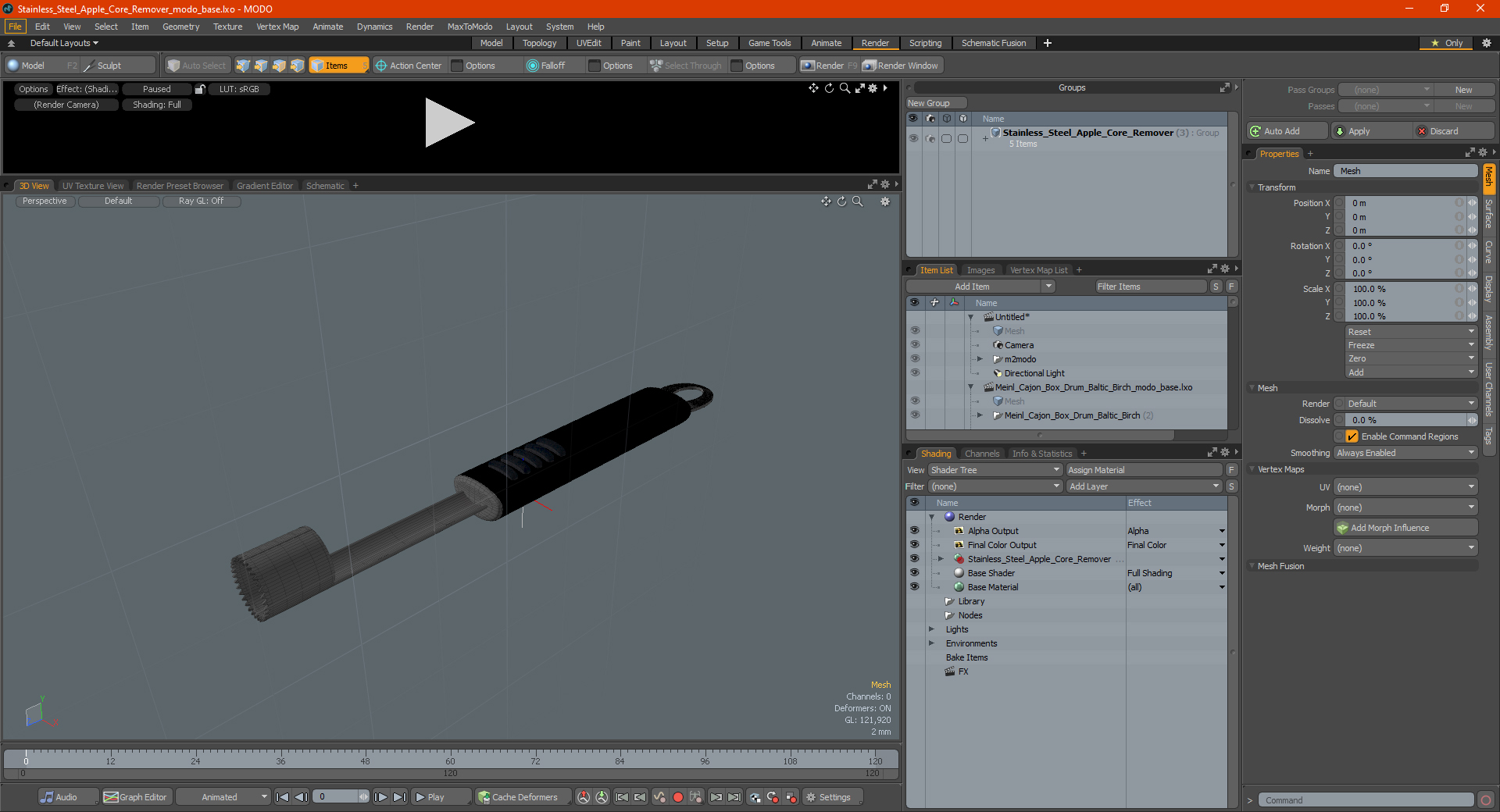Click the lock icon in render preview
The width and height of the screenshot is (1500, 812).
coord(200,89)
